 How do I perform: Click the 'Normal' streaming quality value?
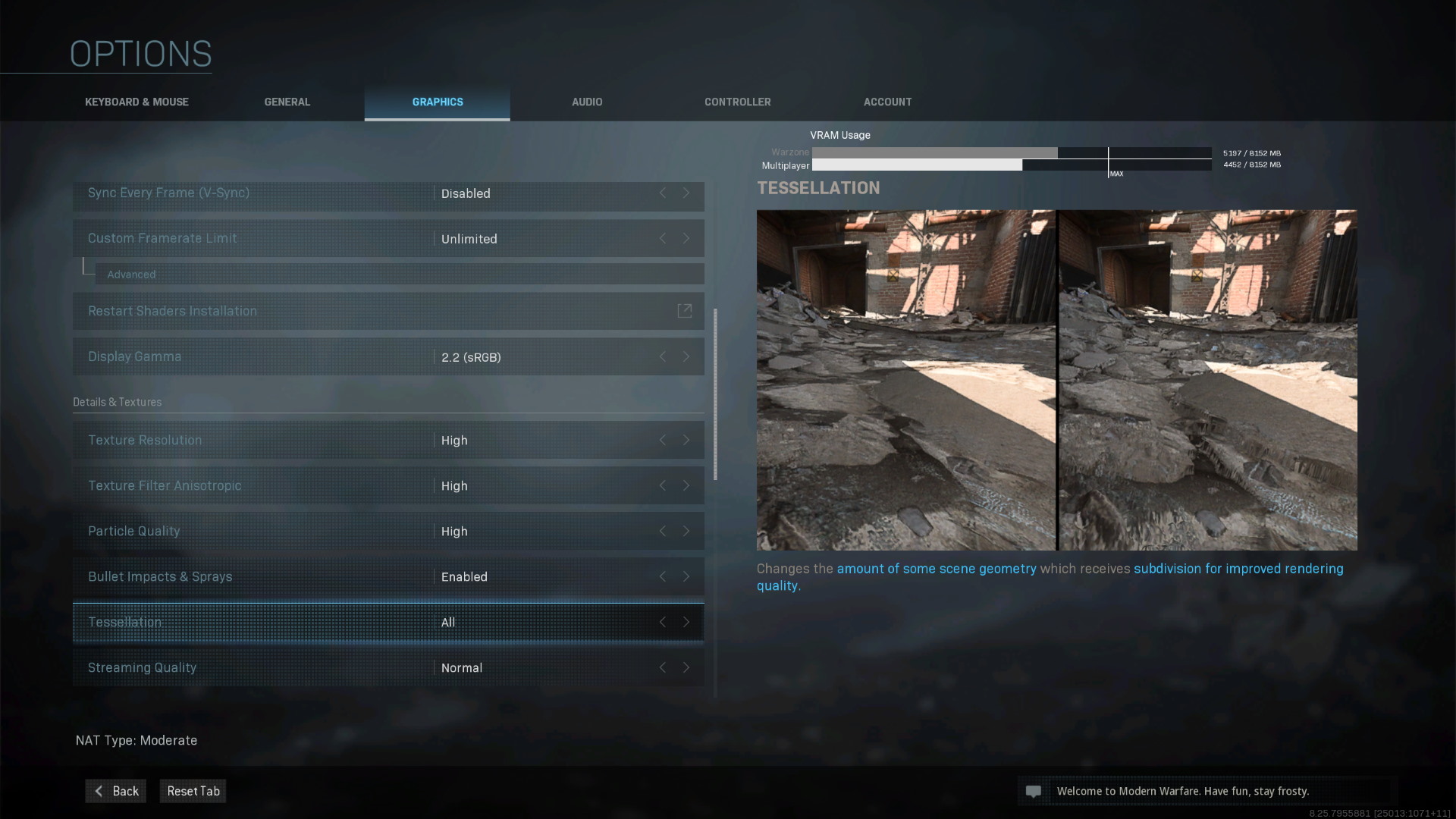[462, 668]
